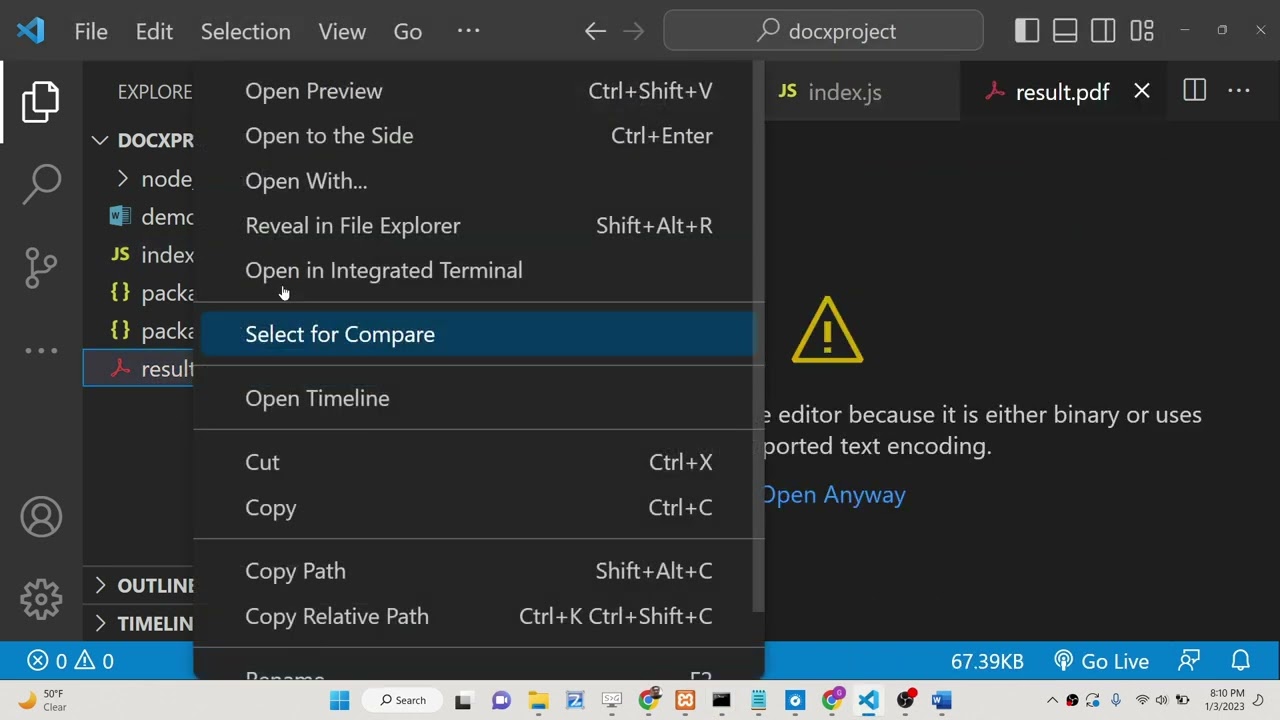Choose Select for Compare from context menu
1280x720 pixels.
coord(340,335)
